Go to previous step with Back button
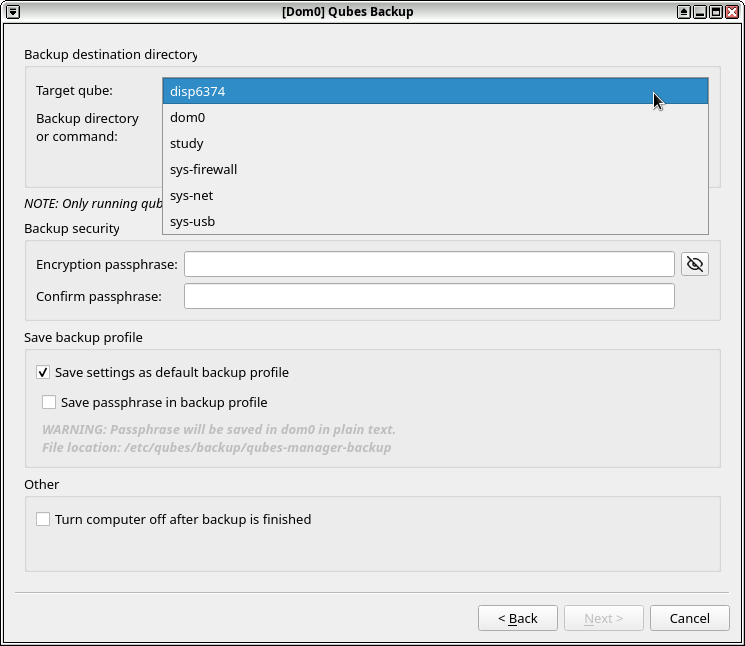Screen dimensions: 745x646 tap(517, 618)
